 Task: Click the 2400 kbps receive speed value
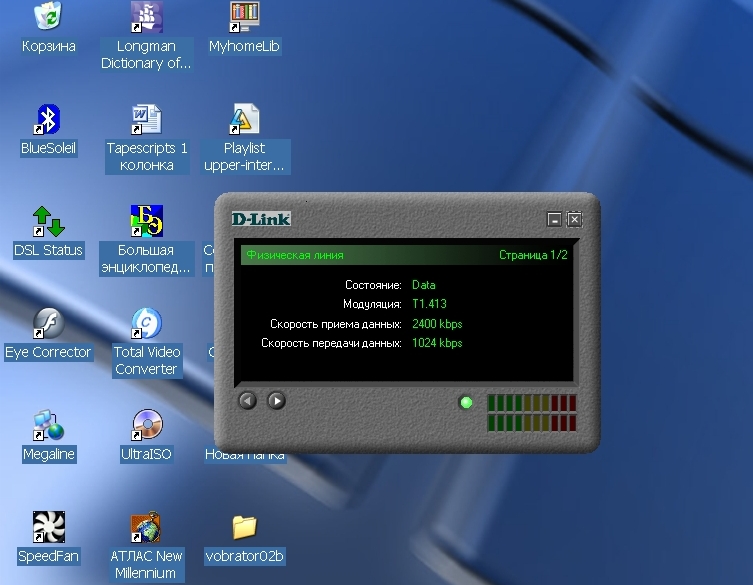437,324
